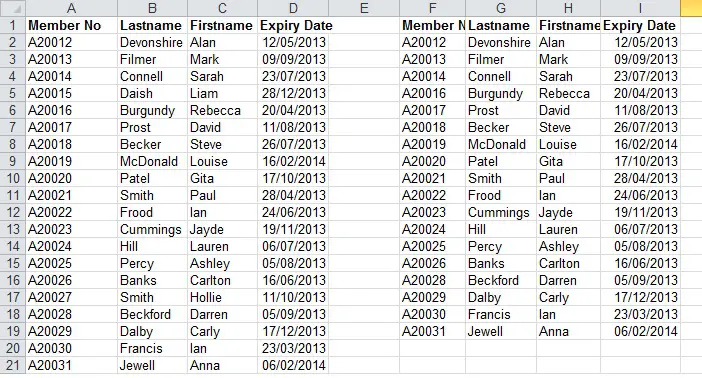
Task: Click the Lastname header in column G
Action: [x=501, y=26]
